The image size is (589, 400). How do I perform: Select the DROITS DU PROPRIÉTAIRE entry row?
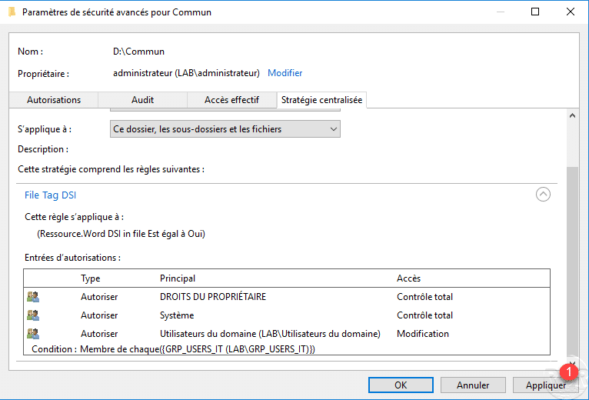pos(287,297)
